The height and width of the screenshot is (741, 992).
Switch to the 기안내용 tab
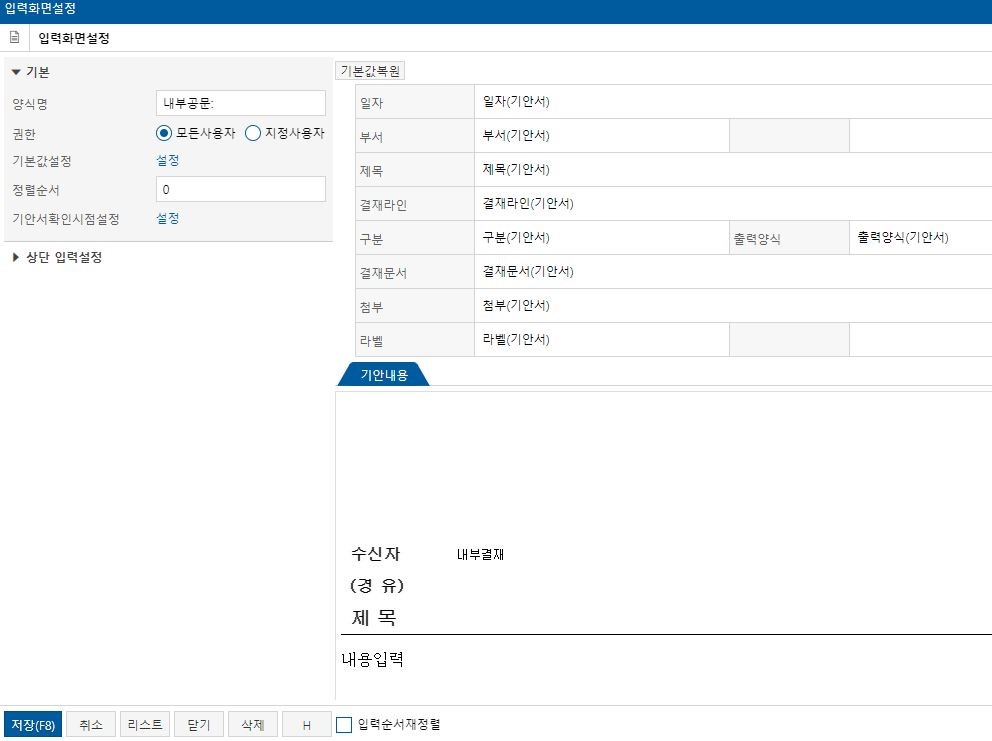tap(384, 375)
